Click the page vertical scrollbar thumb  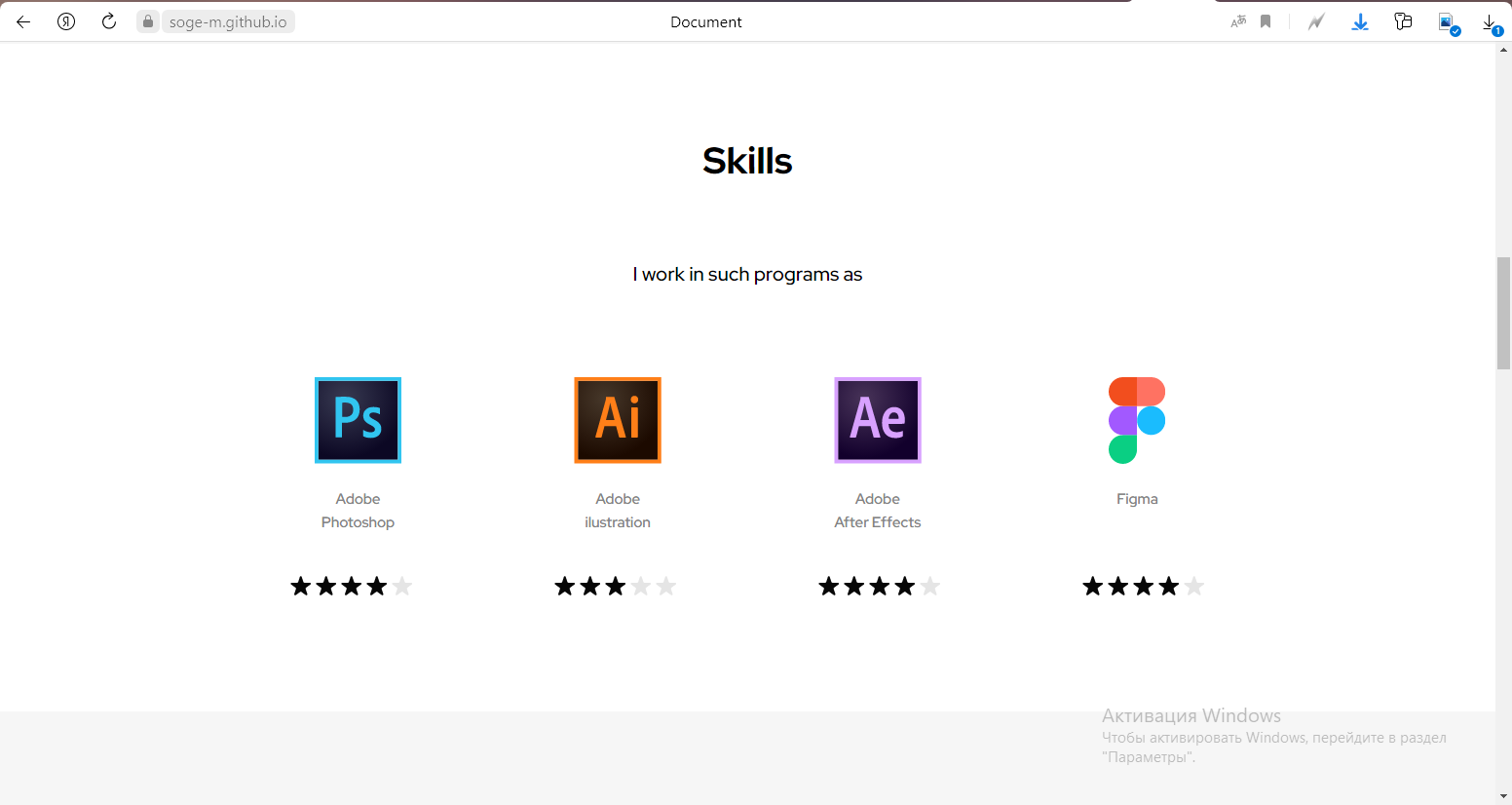coord(1503,313)
